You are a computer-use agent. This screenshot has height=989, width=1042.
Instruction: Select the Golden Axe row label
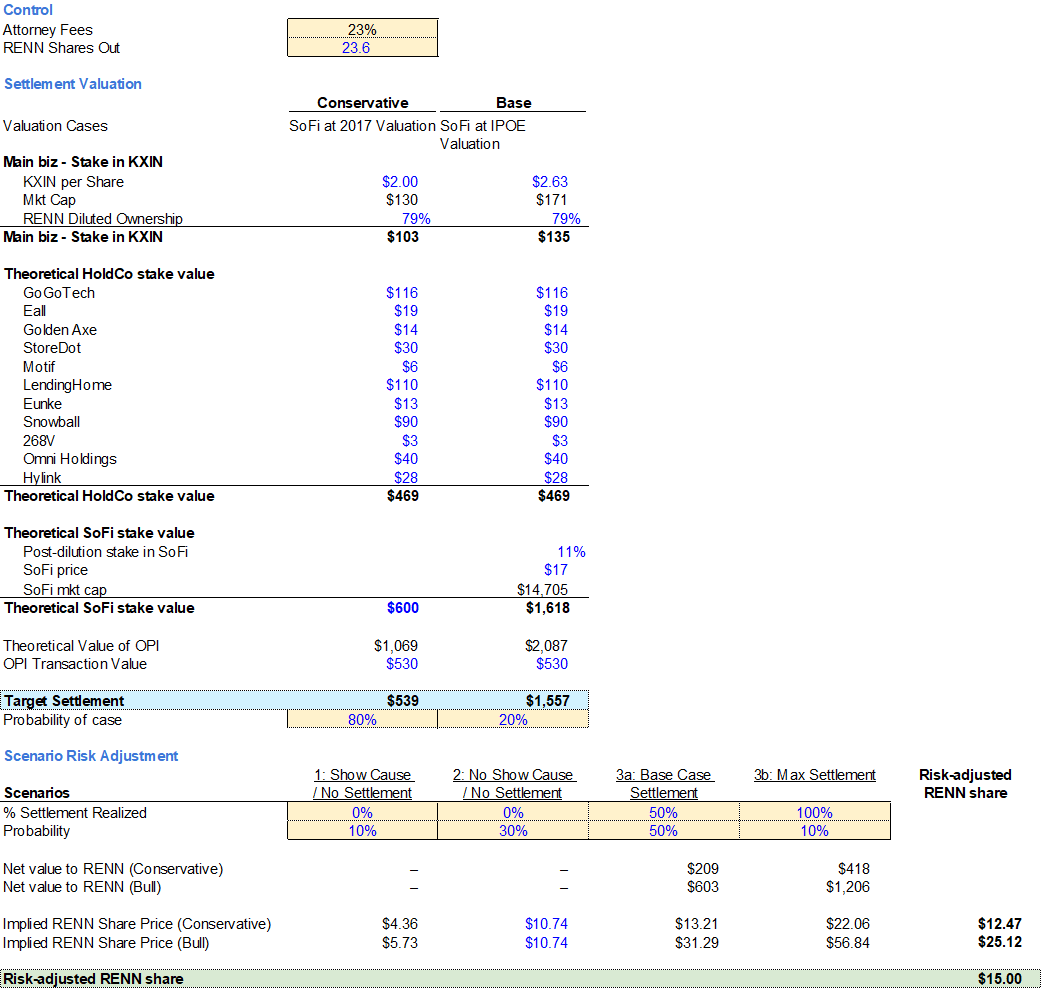pos(60,330)
